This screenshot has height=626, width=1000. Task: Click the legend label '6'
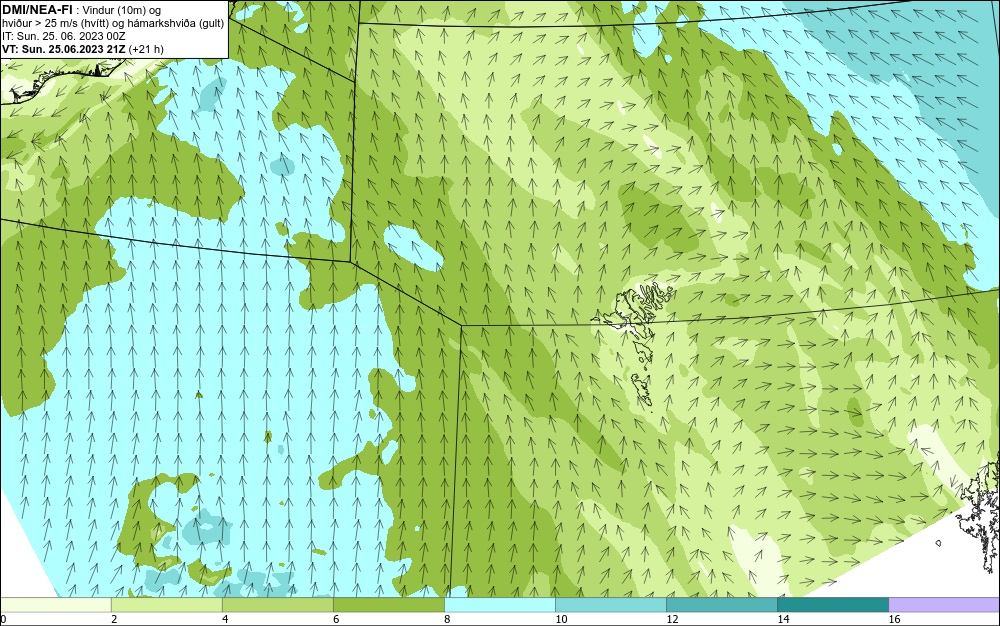336,619
